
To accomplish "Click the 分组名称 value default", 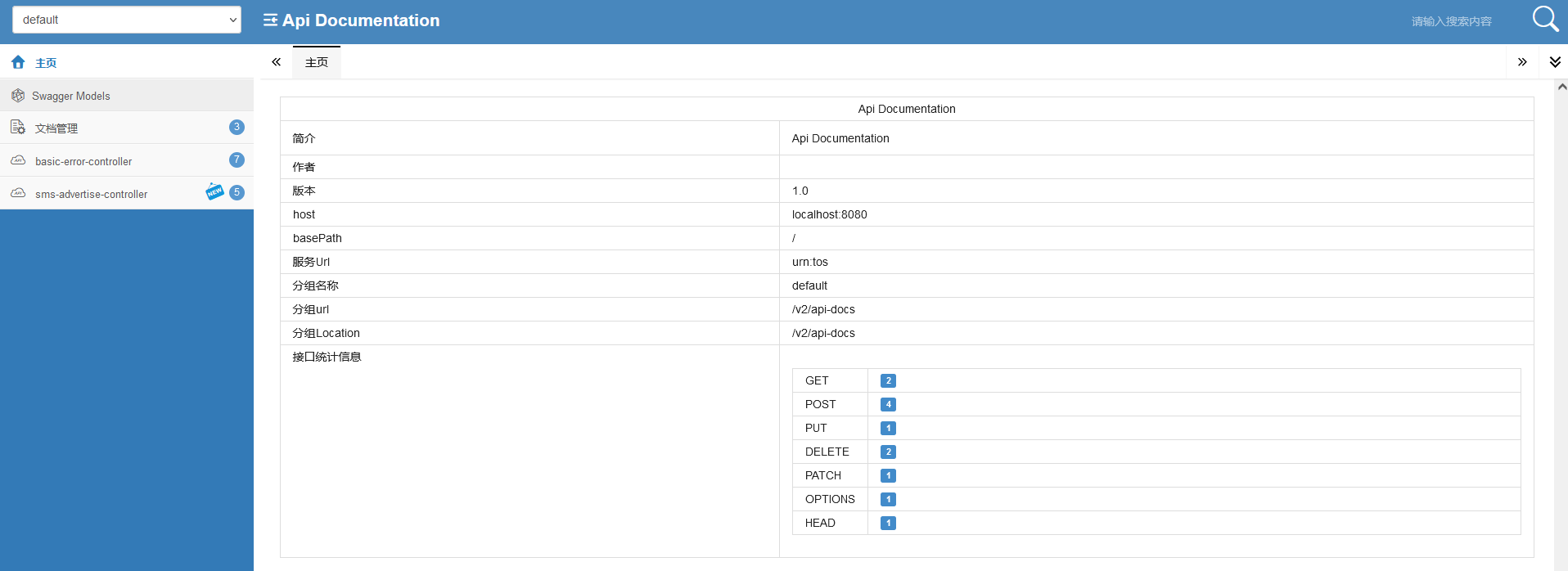I will [x=809, y=285].
